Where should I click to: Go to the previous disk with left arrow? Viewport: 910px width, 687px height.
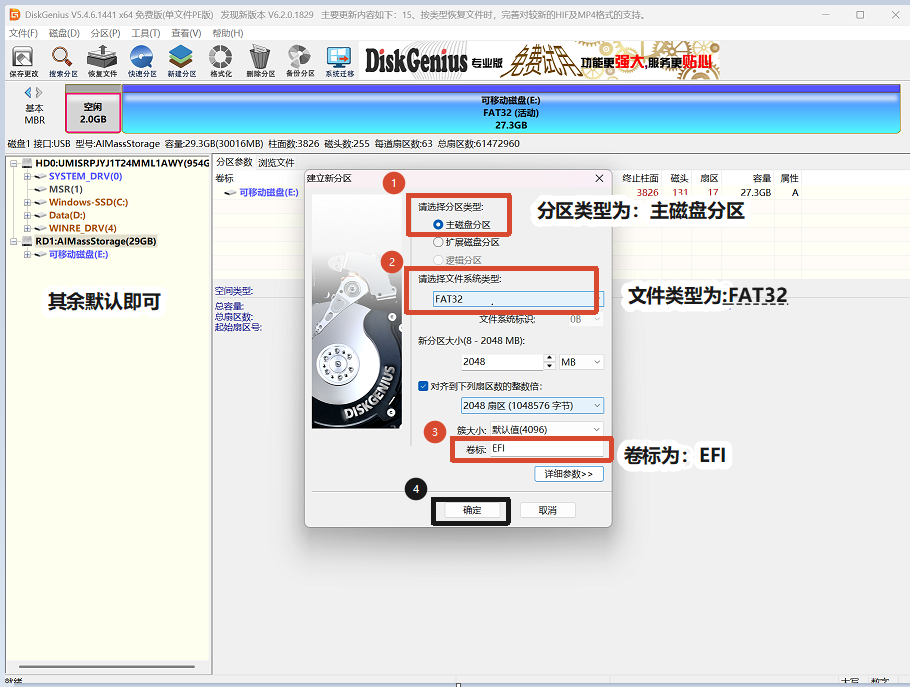click(x=28, y=92)
